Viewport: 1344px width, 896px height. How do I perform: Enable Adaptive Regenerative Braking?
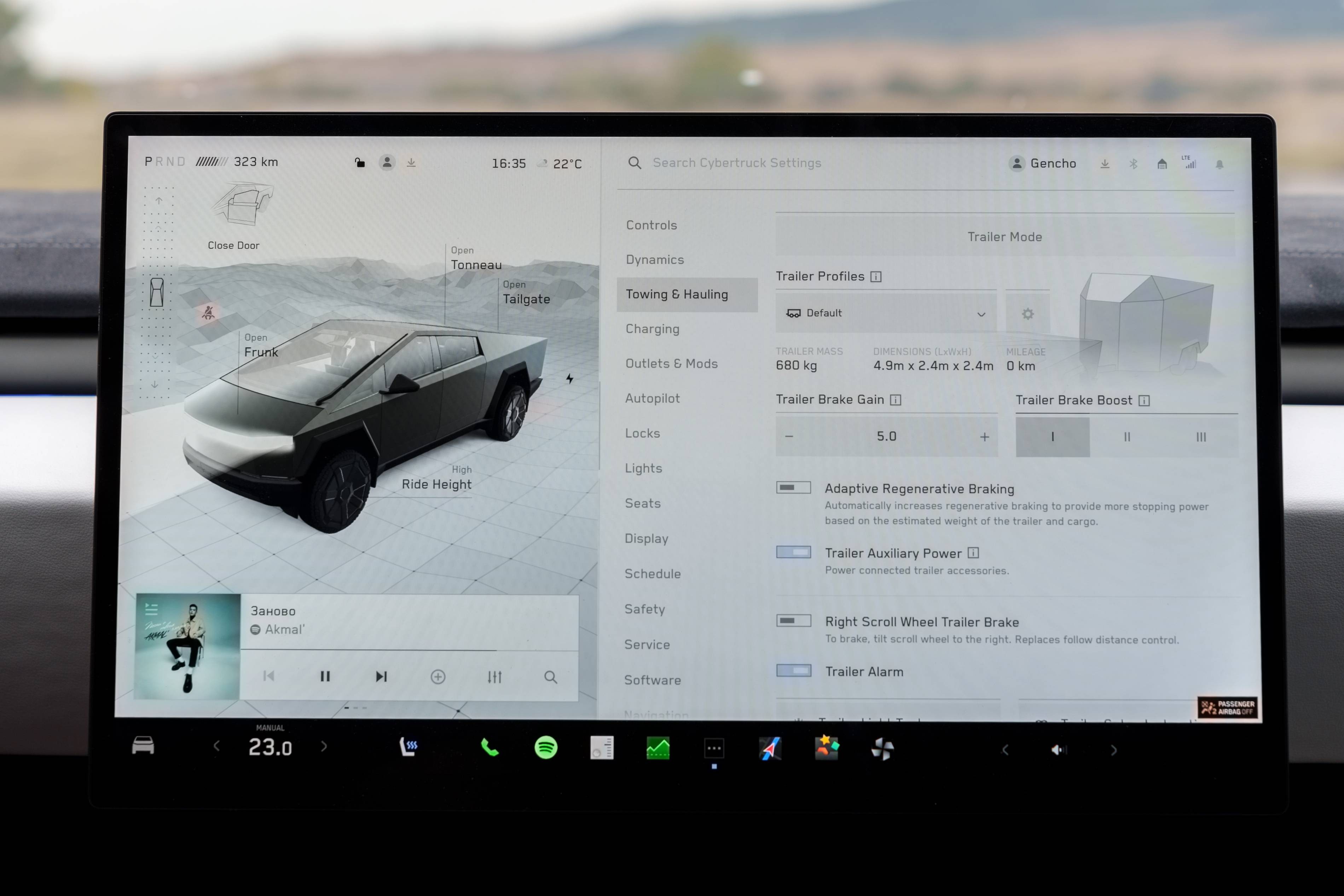[793, 487]
